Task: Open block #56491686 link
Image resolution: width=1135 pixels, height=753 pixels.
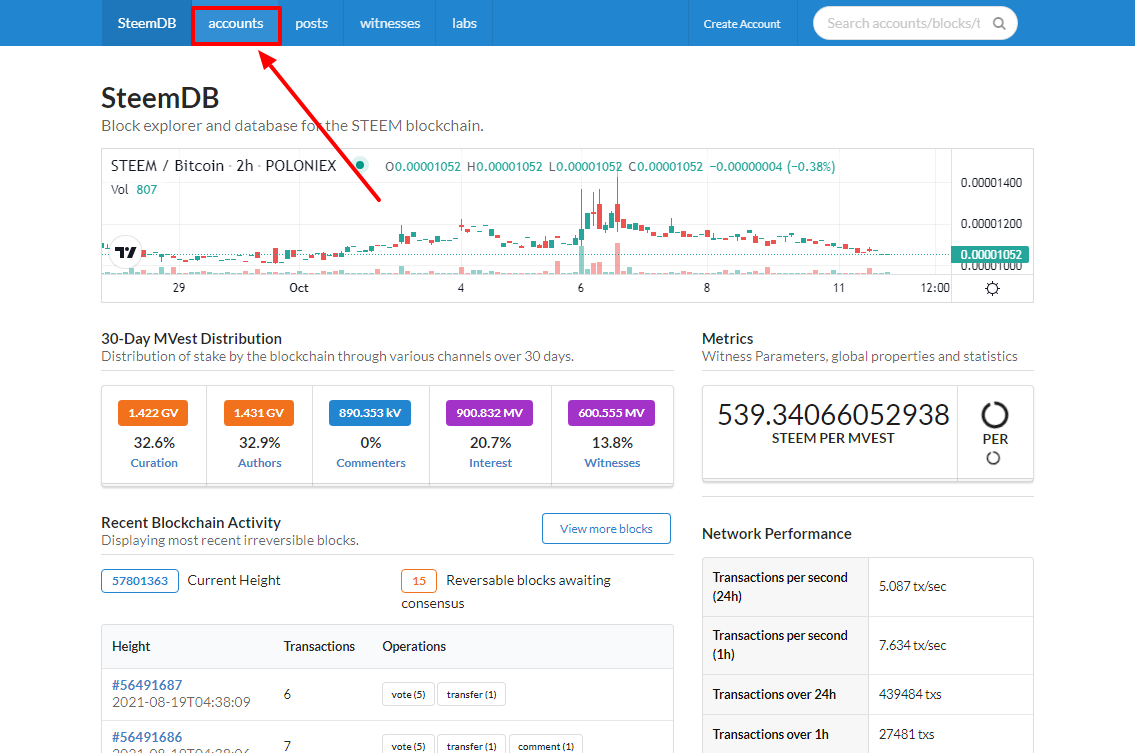Action: [147, 737]
